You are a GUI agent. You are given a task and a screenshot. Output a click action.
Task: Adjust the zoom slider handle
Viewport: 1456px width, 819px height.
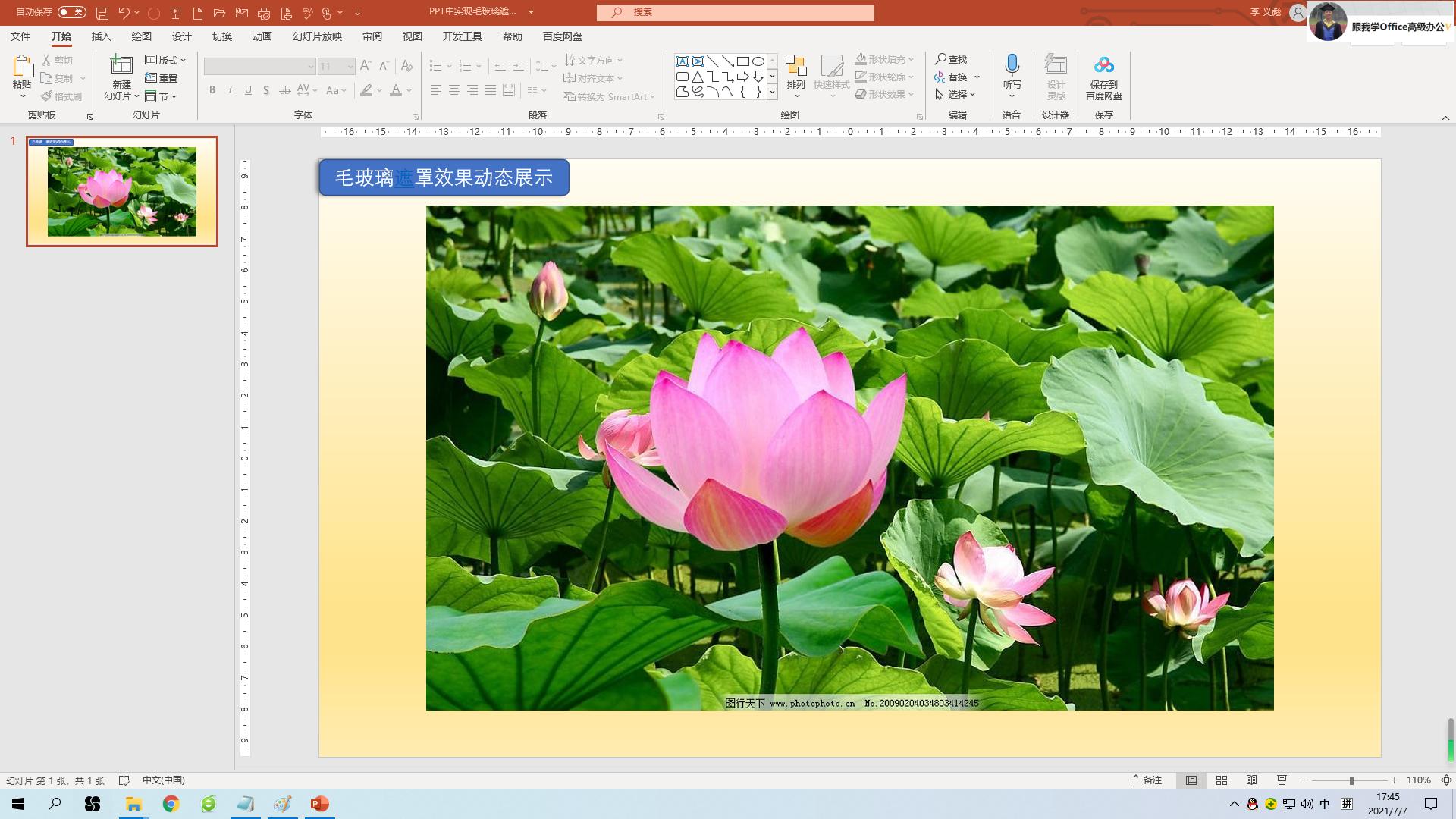tap(1351, 780)
